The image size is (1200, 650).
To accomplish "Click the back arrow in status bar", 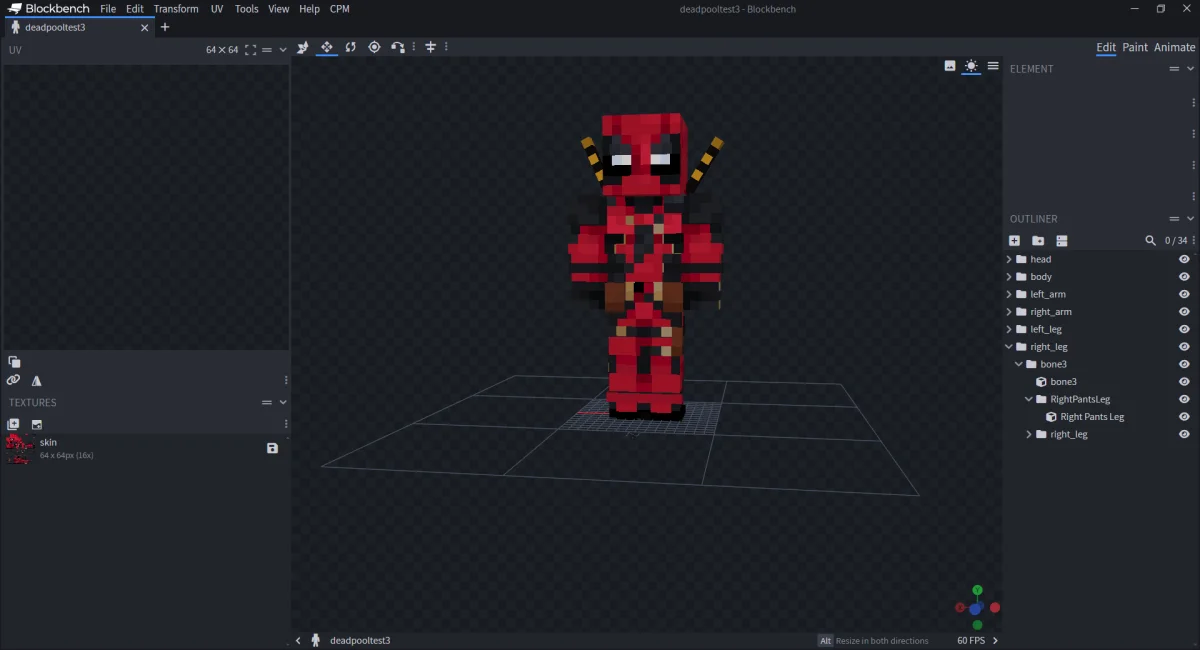I will pos(298,640).
